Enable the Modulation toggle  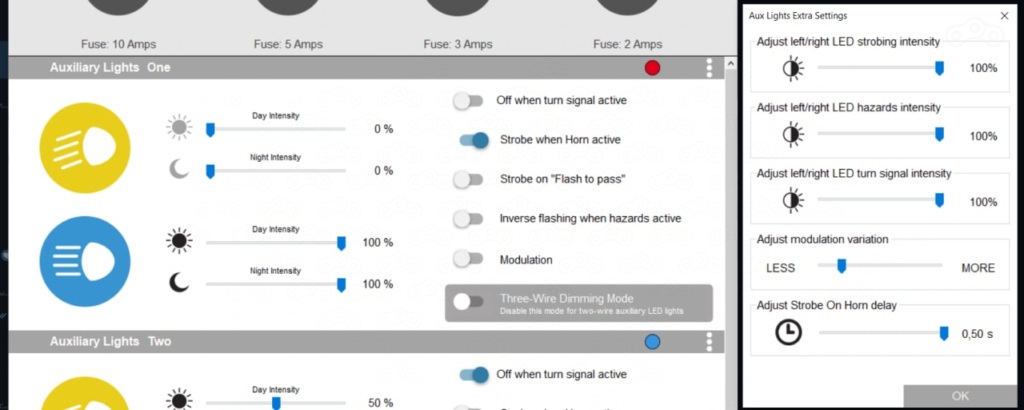point(467,259)
